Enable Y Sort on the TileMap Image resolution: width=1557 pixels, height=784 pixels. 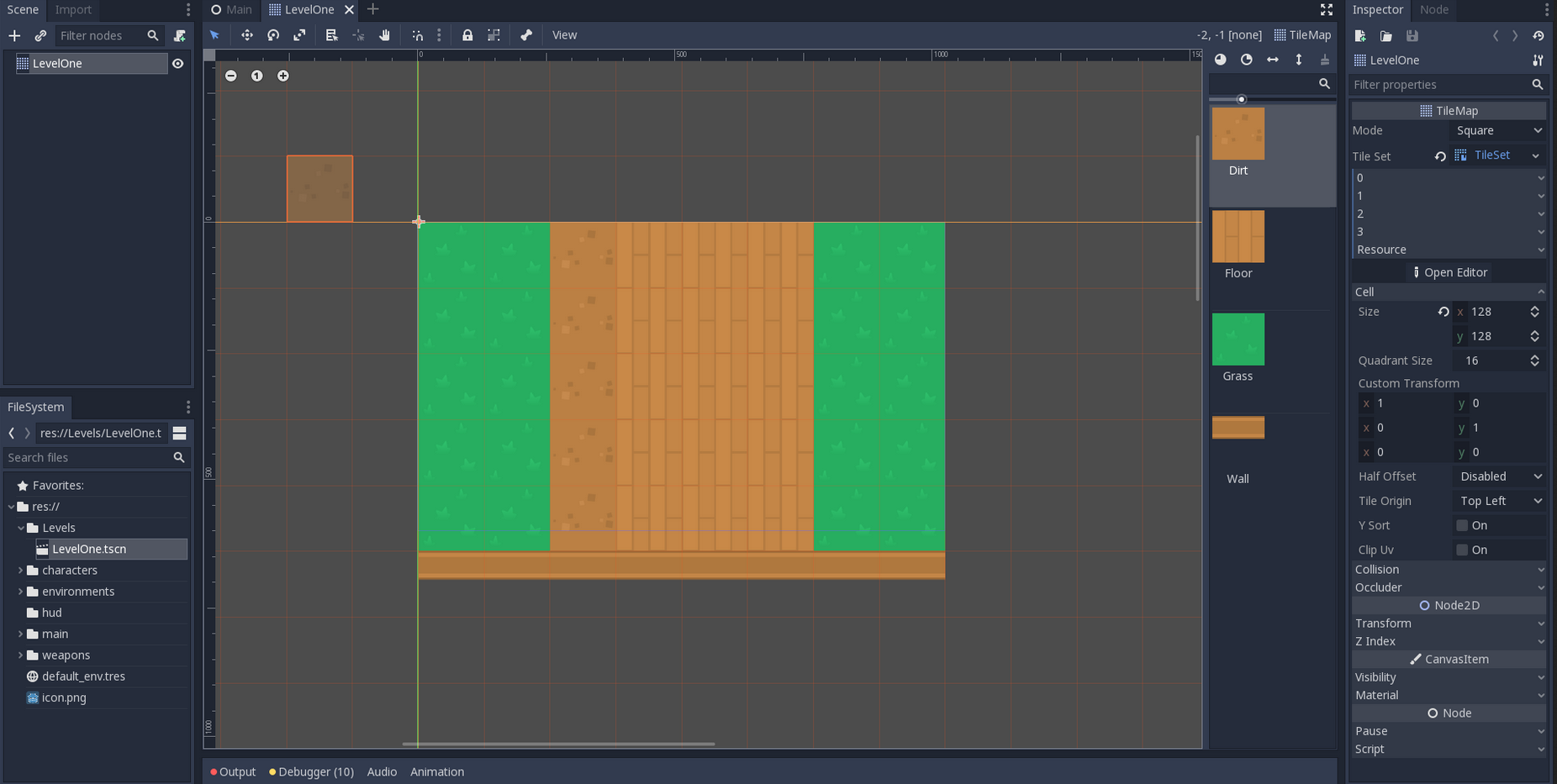pyautogui.click(x=1461, y=524)
